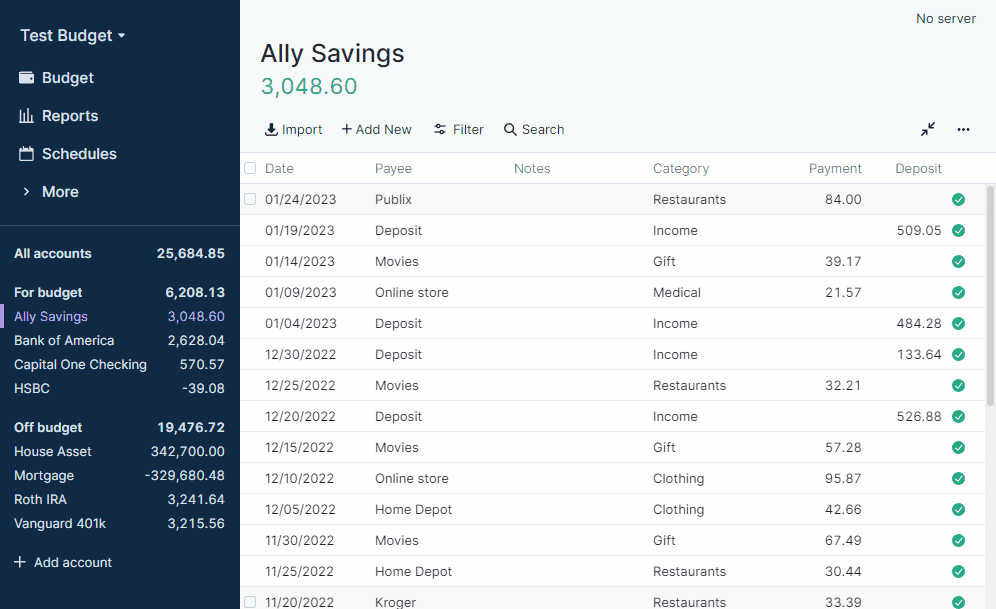Click cleared icon on Kroger 33.39 row
The image size is (996, 609).
point(959,602)
